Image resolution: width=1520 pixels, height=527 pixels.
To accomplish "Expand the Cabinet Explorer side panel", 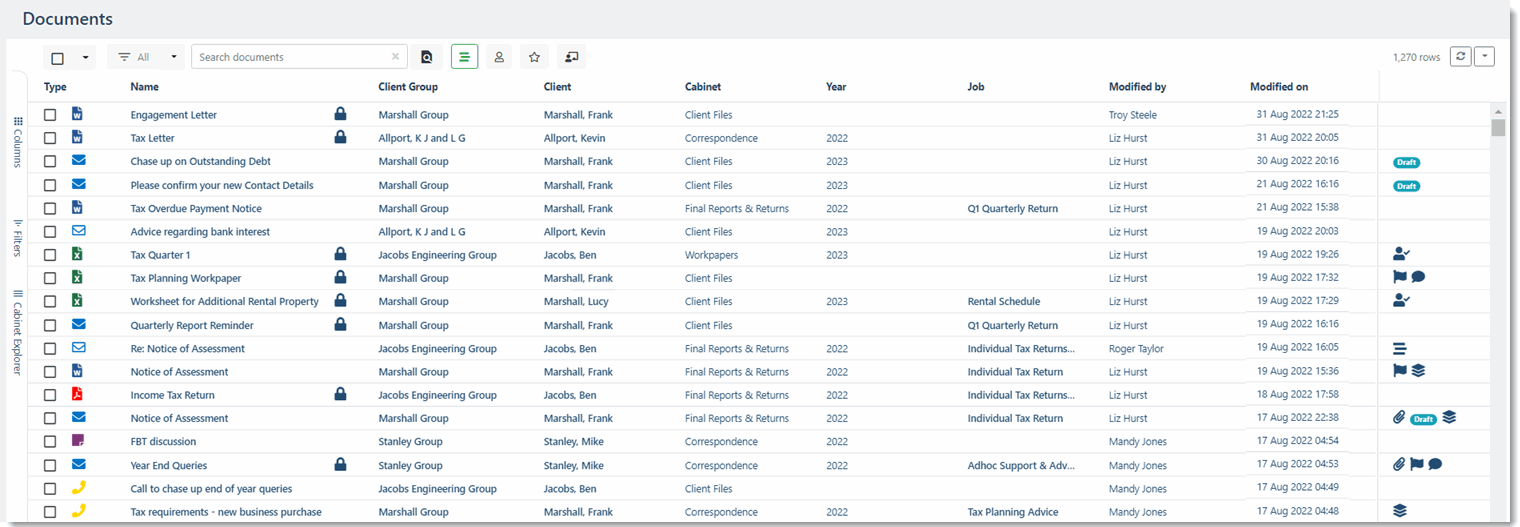I will pyautogui.click(x=17, y=332).
